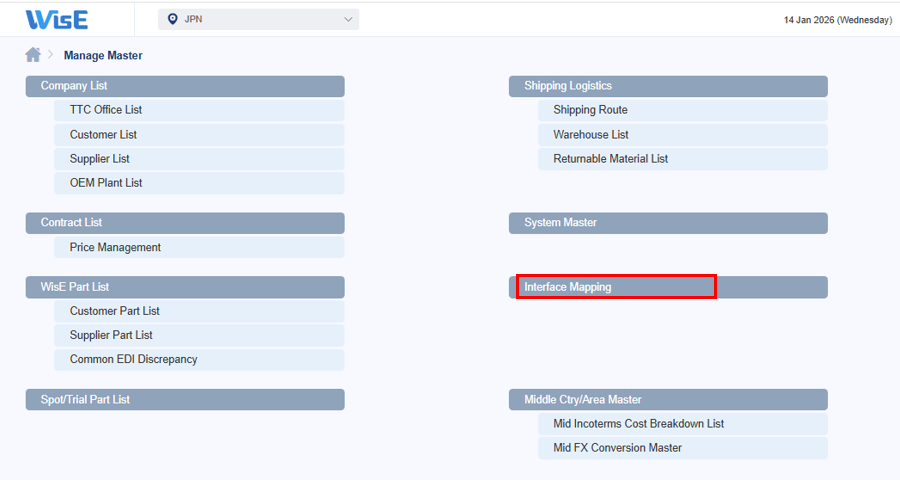Select Customer Part List

click(x=199, y=311)
